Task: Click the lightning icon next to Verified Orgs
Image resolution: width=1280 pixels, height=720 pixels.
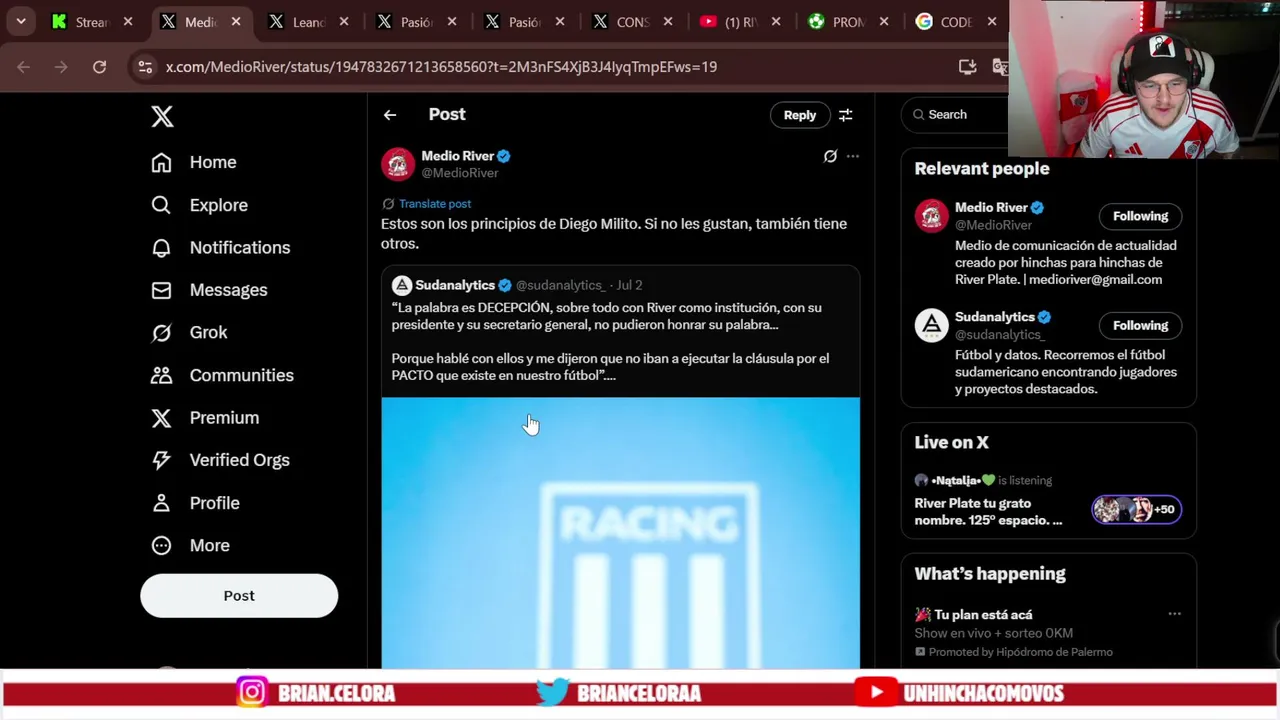Action: (161, 460)
